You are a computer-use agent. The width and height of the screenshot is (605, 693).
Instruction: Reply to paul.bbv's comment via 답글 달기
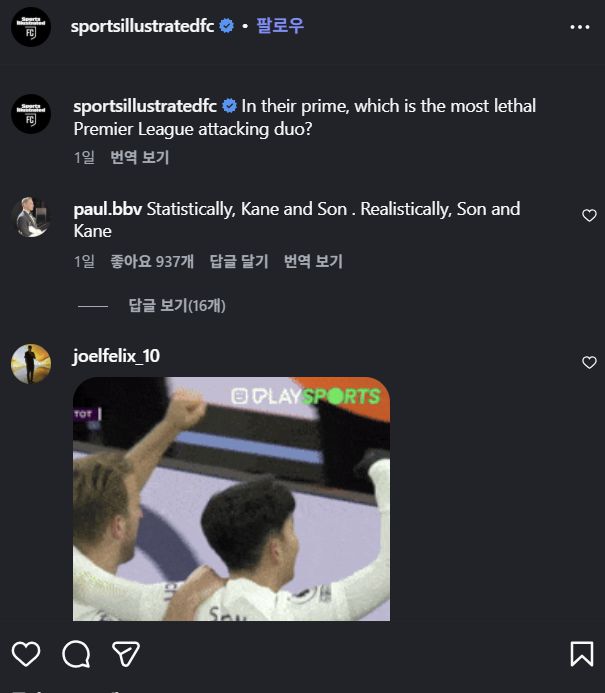click(x=239, y=261)
